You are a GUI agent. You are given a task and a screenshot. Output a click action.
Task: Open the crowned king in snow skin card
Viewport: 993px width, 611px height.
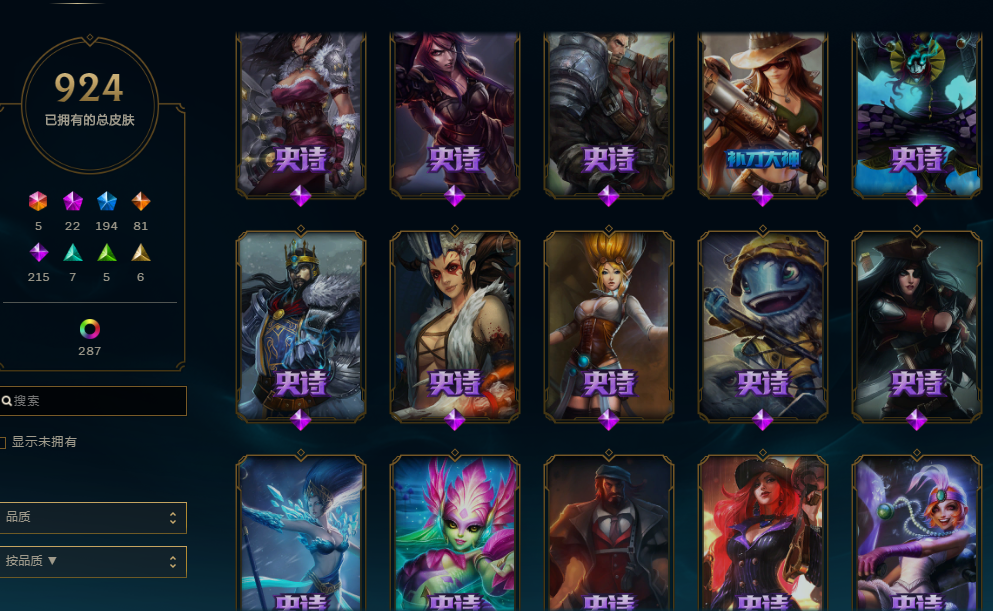tap(301, 327)
